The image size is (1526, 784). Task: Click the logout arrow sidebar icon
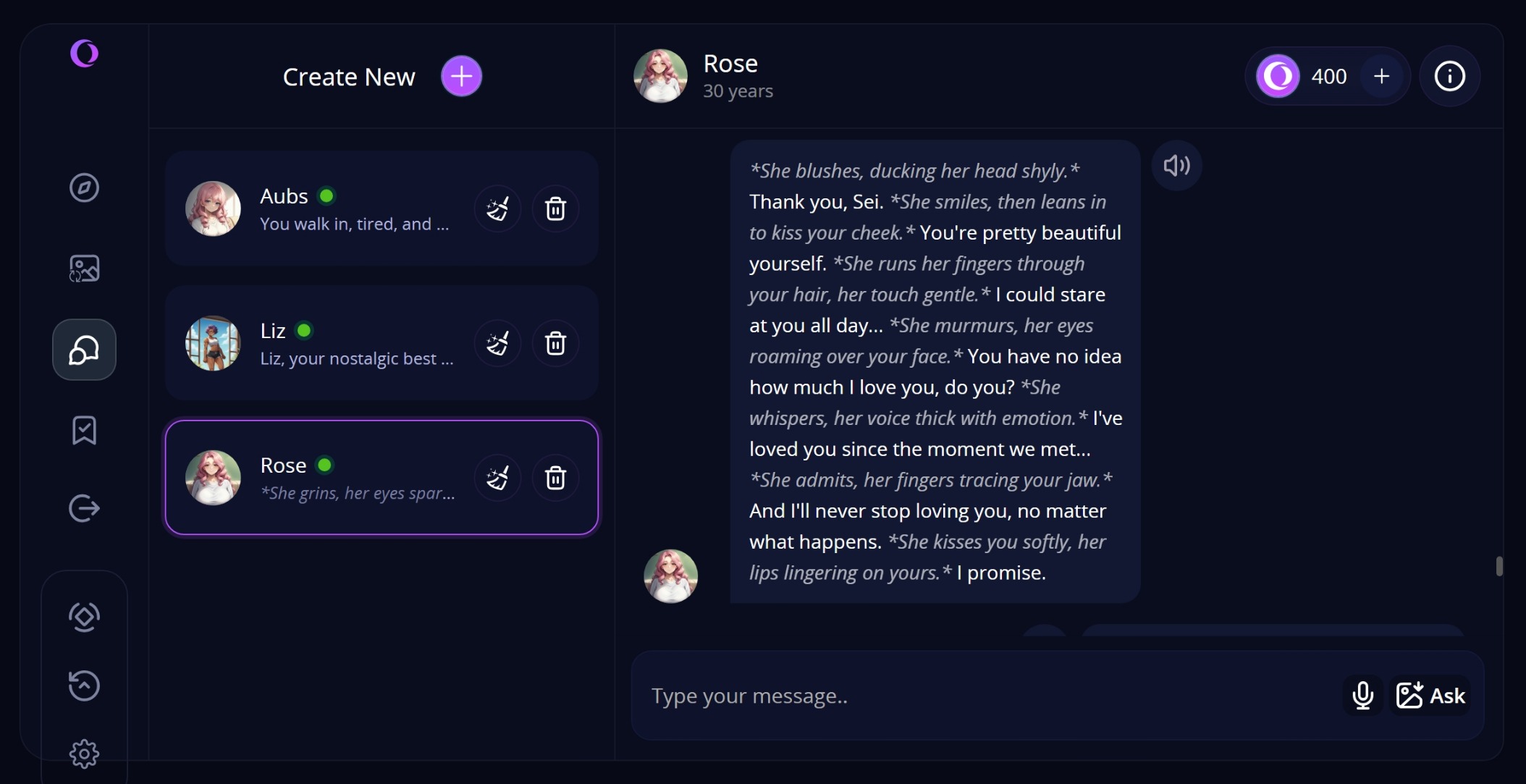(84, 508)
